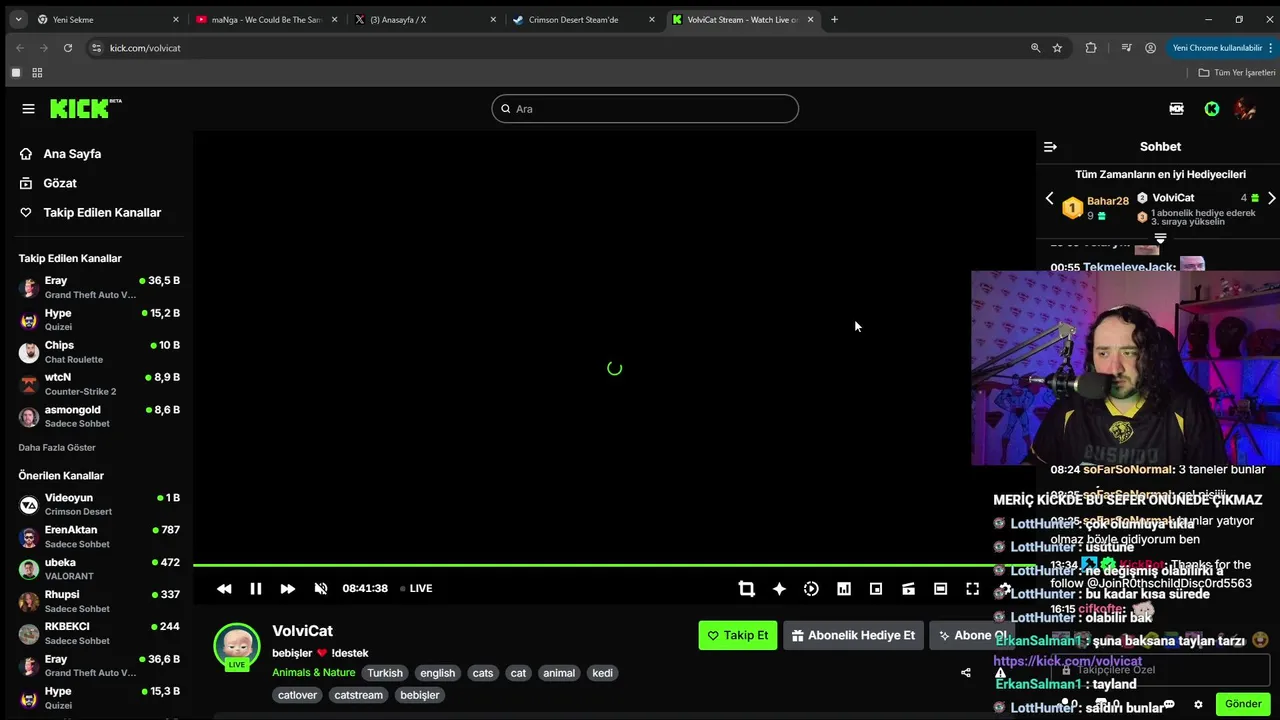
Task: Collapse the gifters leaderboard handle
Action: click(1160, 238)
